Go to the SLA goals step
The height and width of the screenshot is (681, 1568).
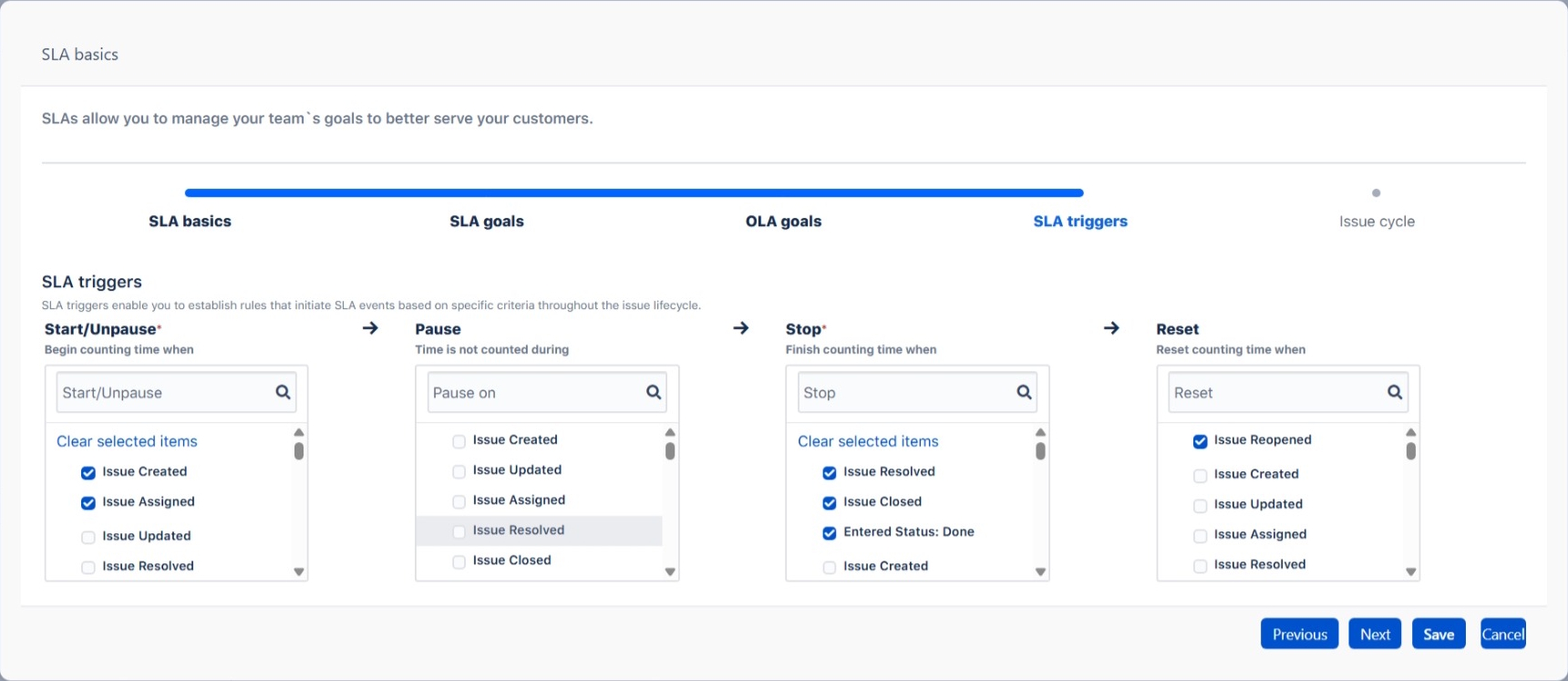tap(486, 222)
